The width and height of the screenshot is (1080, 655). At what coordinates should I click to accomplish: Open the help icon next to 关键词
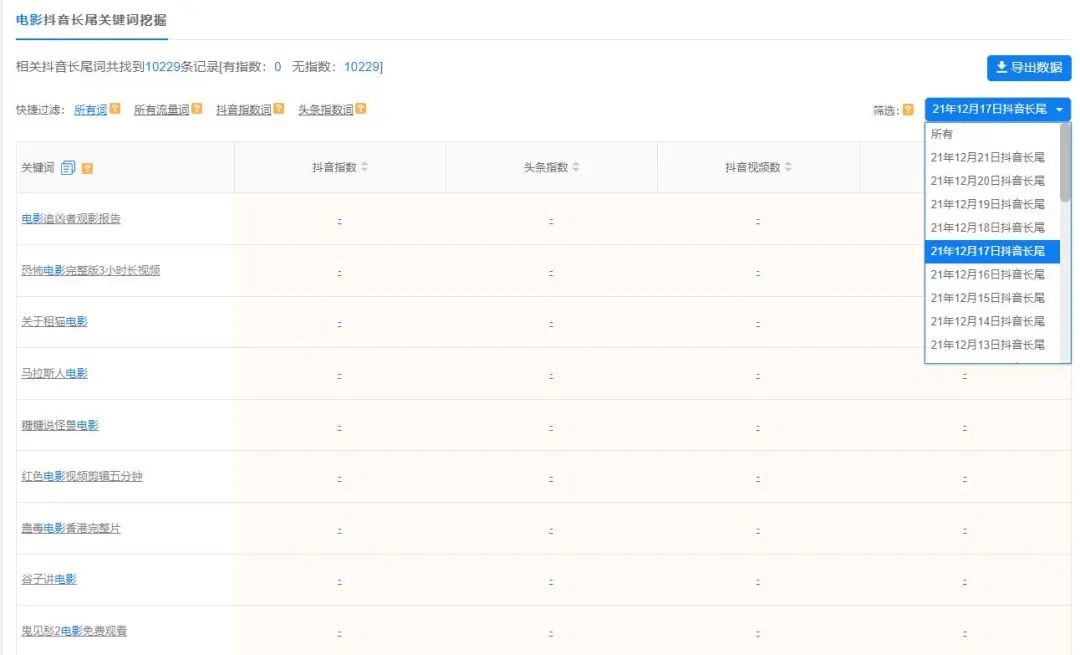[x=87, y=167]
